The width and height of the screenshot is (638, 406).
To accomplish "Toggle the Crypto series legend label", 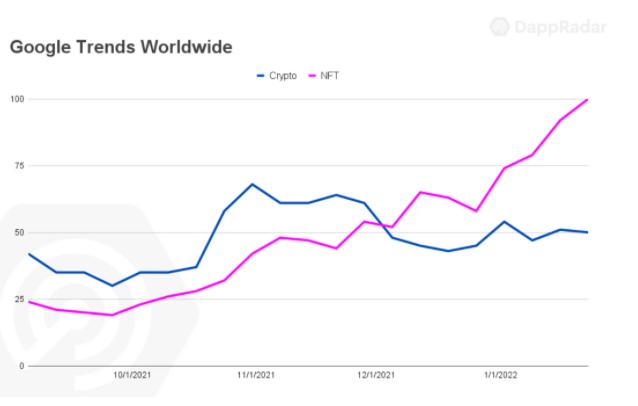I will (284, 76).
